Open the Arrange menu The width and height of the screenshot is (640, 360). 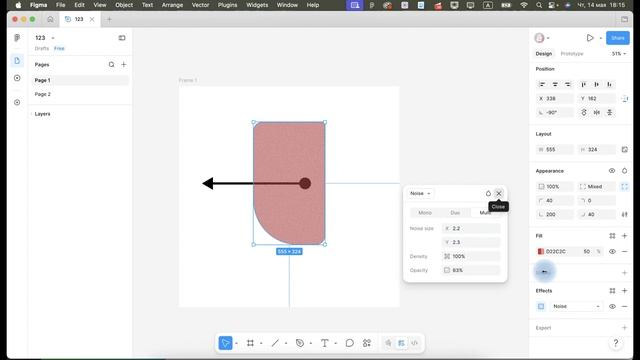[172, 5]
